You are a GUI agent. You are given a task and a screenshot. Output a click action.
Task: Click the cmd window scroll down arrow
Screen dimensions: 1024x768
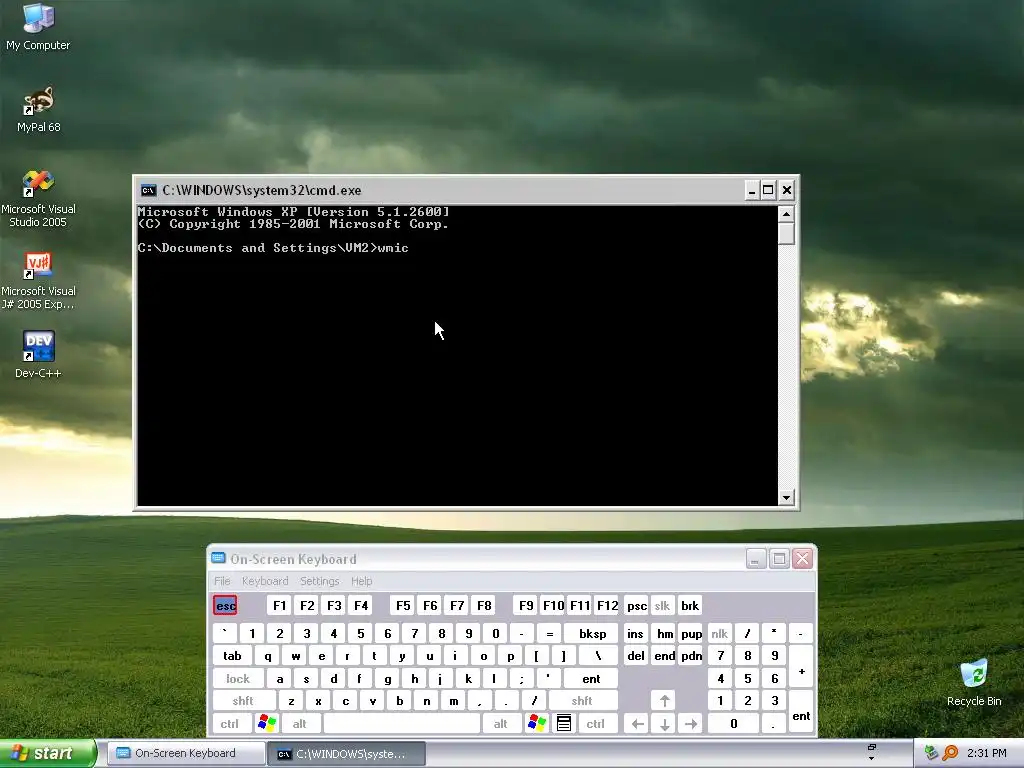786,498
